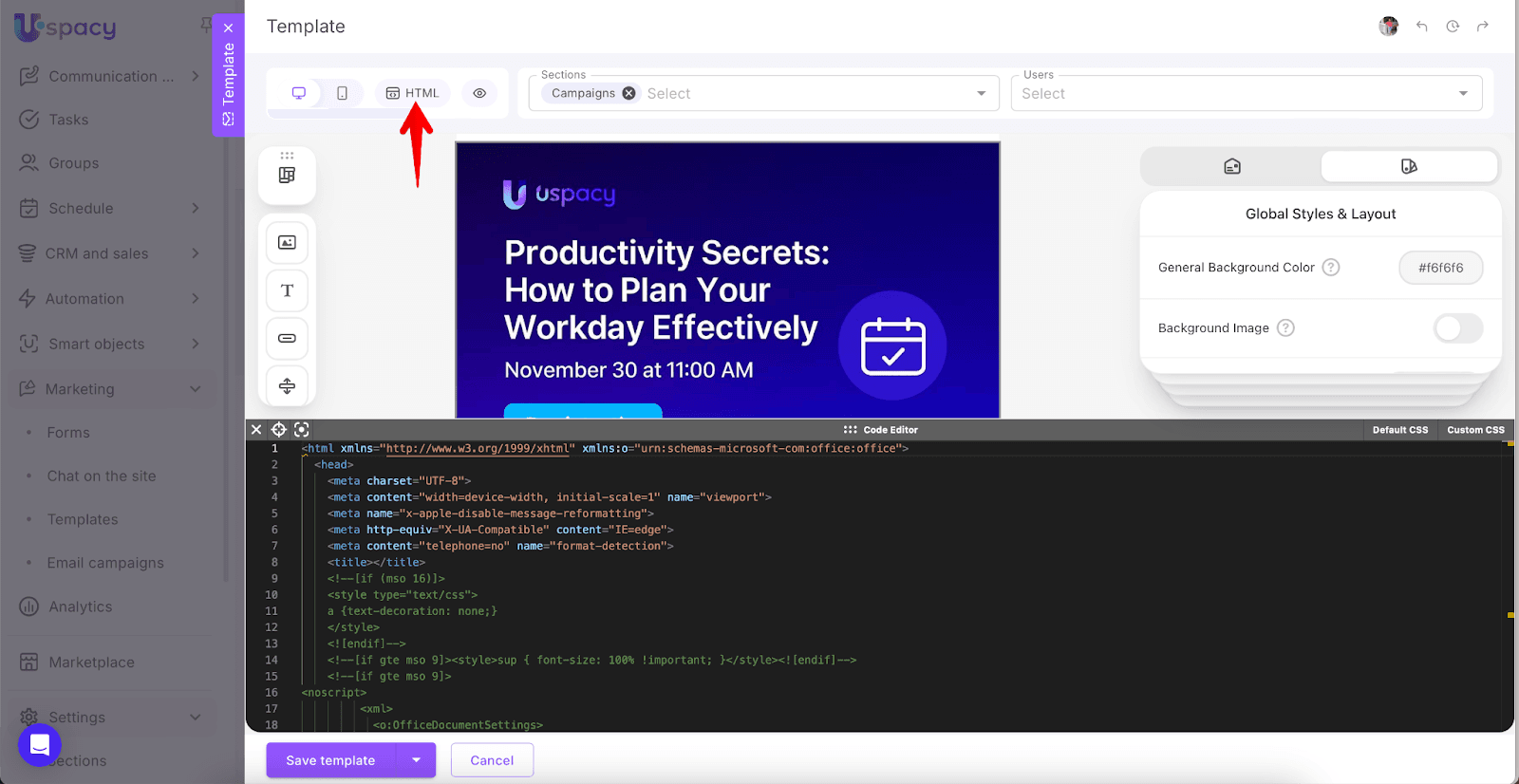1519x784 pixels.
Task: Select the spacer divider block tool
Action: tap(287, 385)
